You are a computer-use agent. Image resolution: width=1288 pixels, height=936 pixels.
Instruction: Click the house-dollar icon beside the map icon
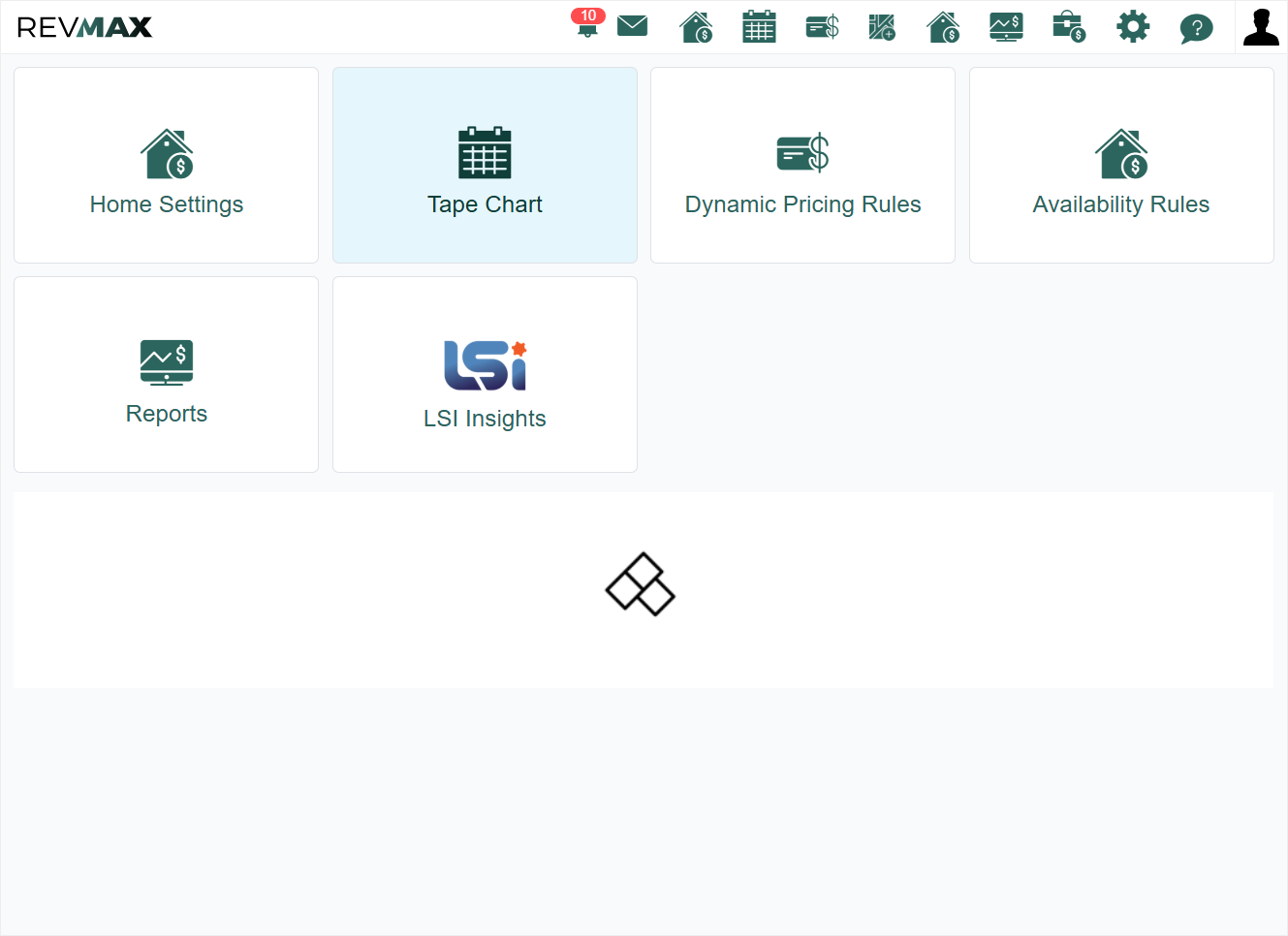[943, 26]
